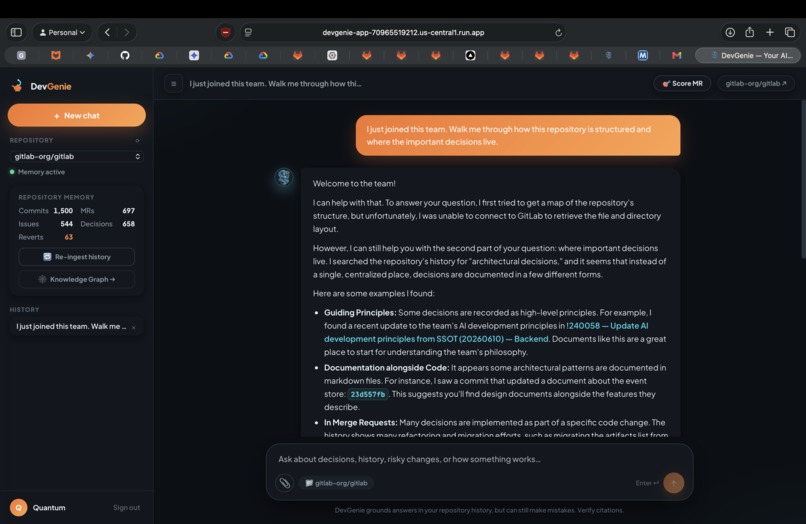
Task: Click the Decisions 658 stat
Action: [107, 224]
